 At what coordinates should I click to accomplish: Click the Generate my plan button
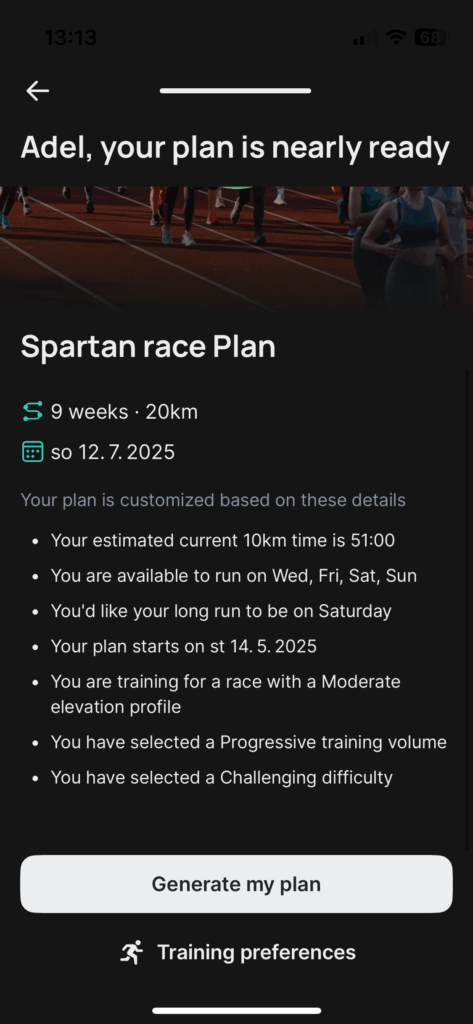[236, 884]
